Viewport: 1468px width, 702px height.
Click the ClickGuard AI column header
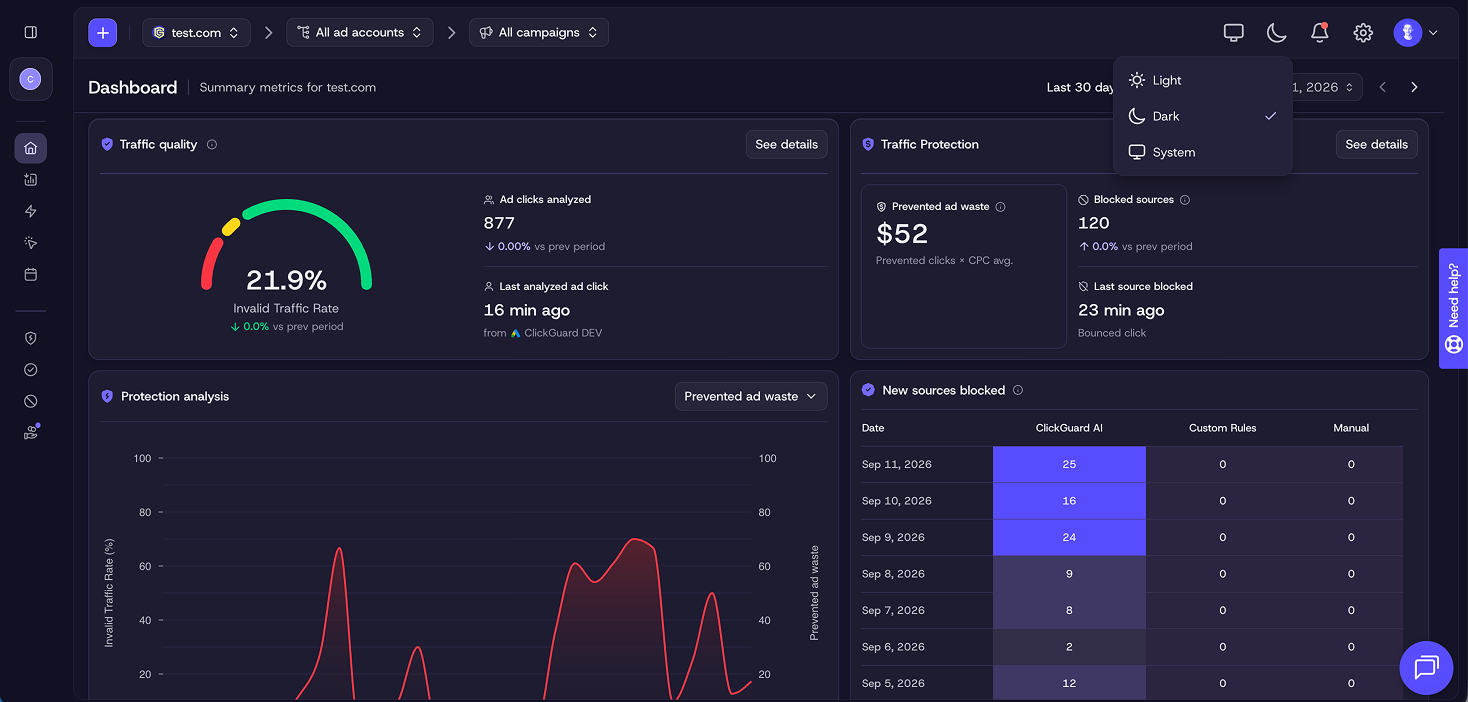point(1069,428)
